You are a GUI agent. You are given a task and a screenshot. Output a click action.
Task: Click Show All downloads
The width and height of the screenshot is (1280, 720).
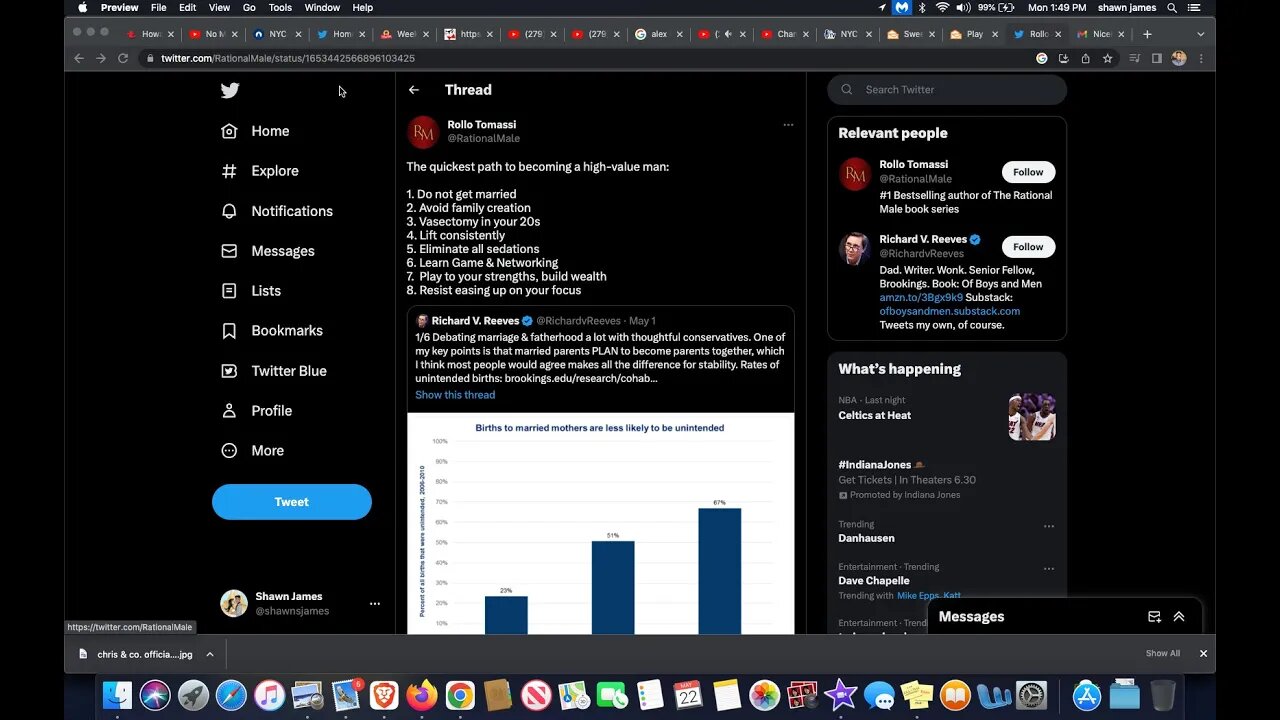click(1163, 654)
